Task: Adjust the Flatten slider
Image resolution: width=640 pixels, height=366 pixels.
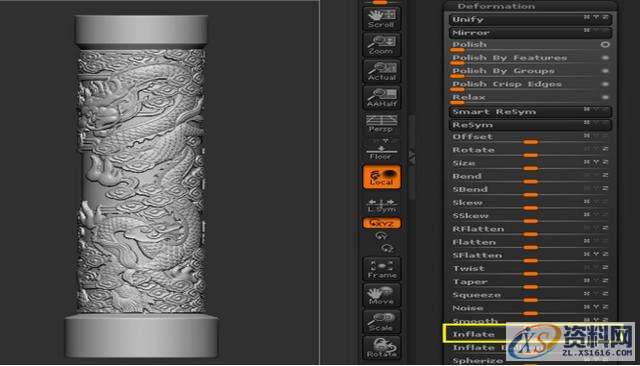Action: (x=530, y=243)
